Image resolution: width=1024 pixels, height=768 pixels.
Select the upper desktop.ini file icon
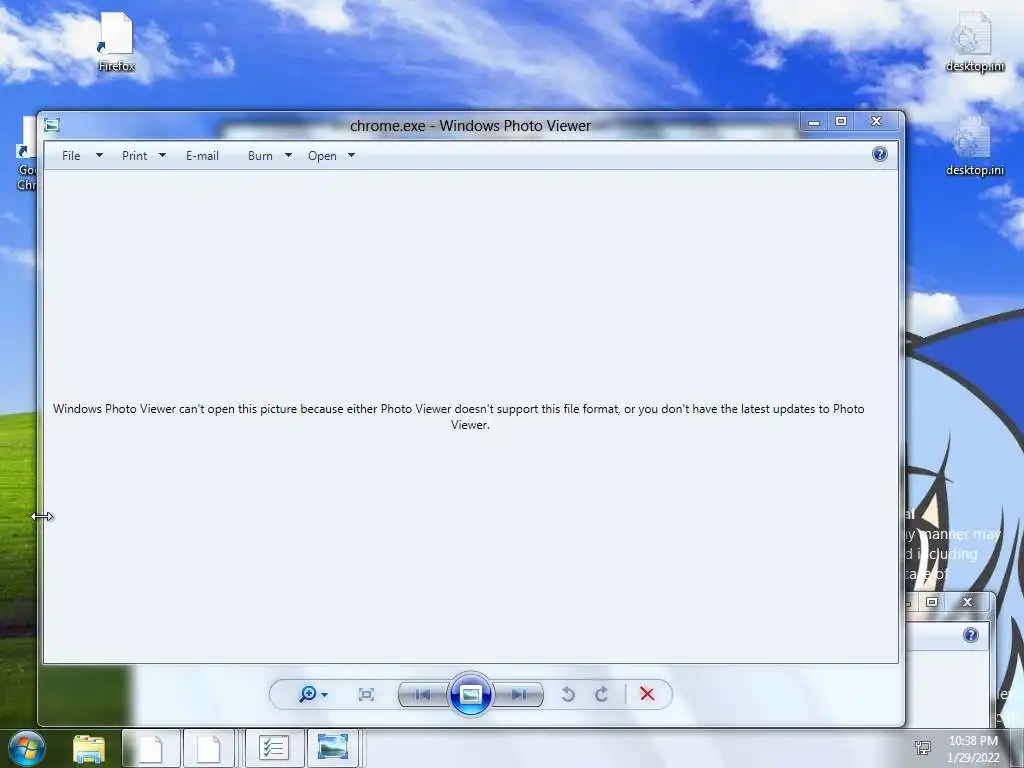tap(974, 42)
